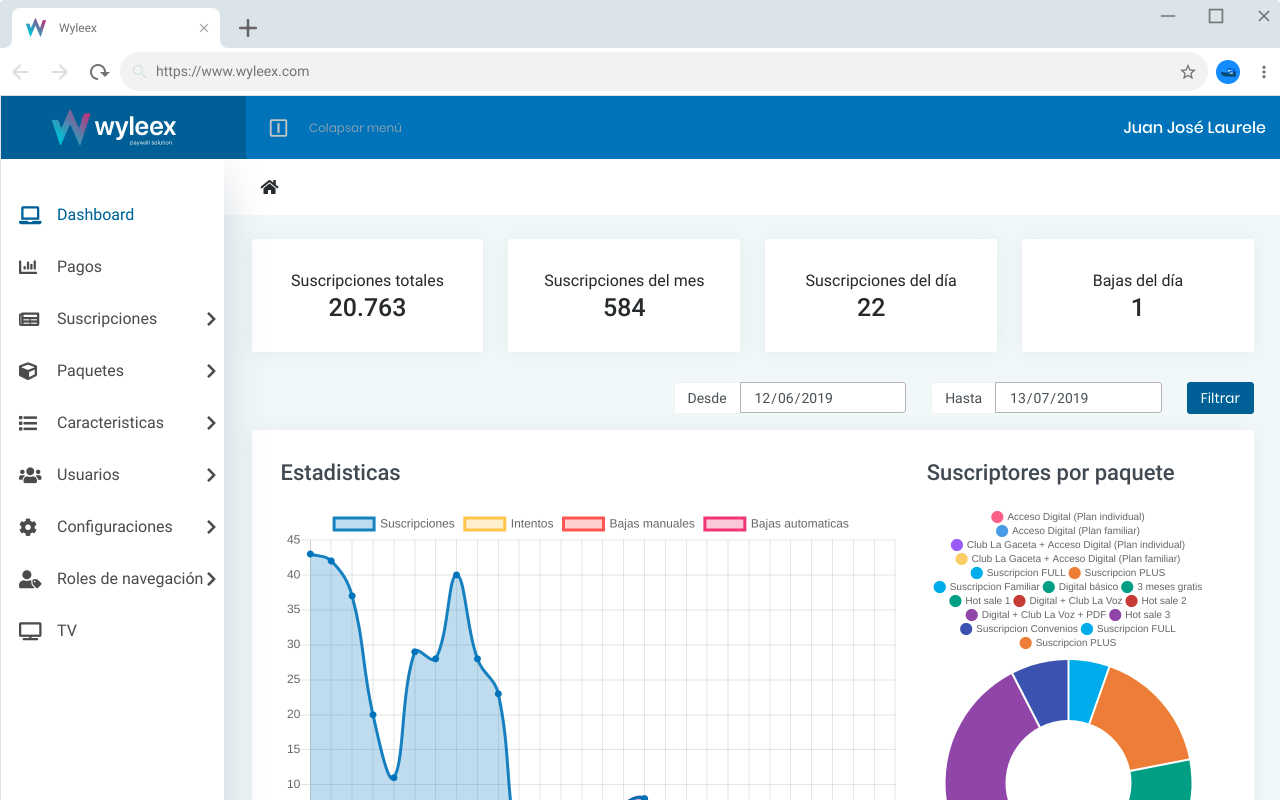The image size is (1280, 800).
Task: Click the Pagos bar chart icon
Action: 29,267
